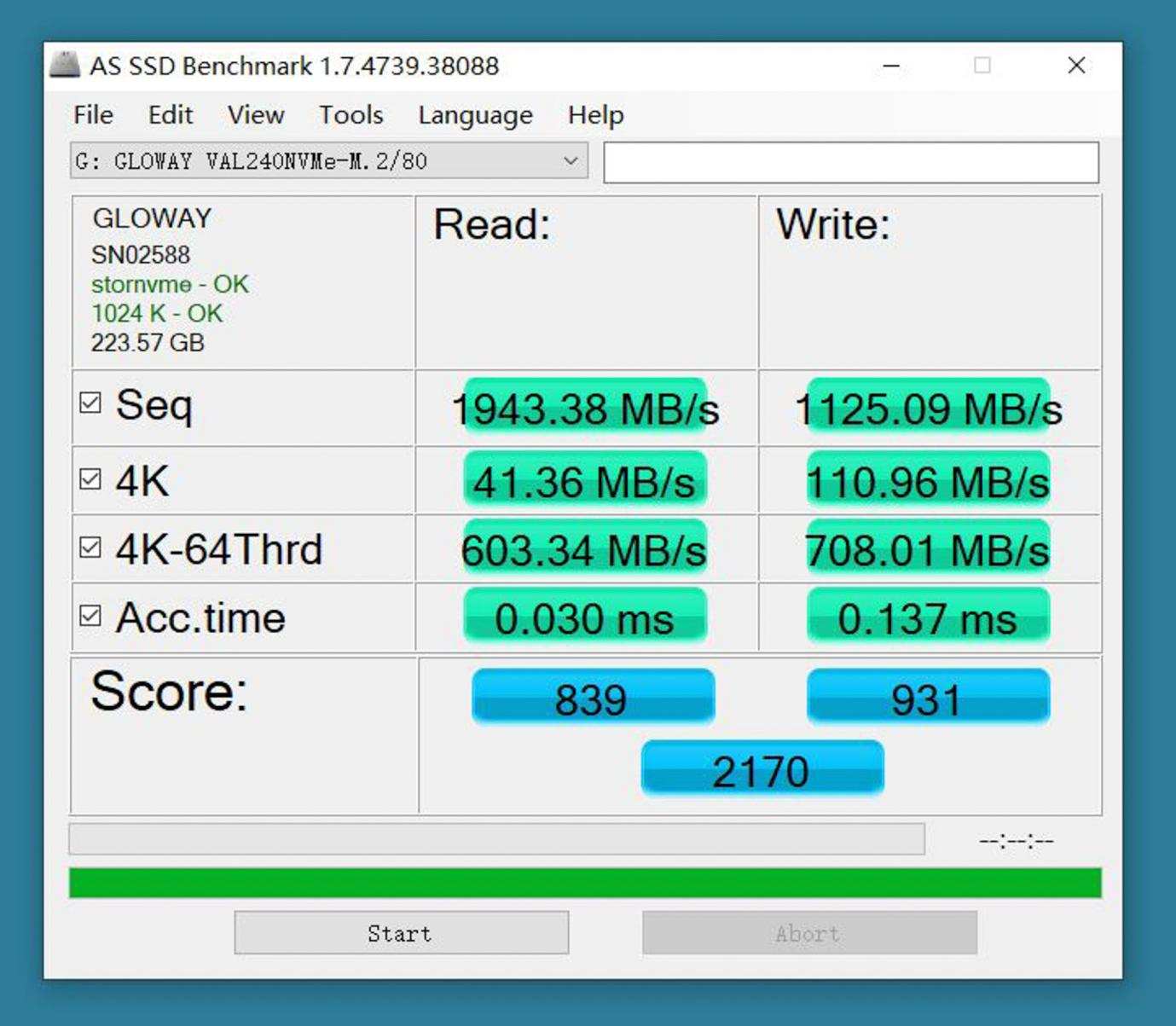The width and height of the screenshot is (1176, 1026).
Task: Open the Edit menu
Action: coord(171,114)
